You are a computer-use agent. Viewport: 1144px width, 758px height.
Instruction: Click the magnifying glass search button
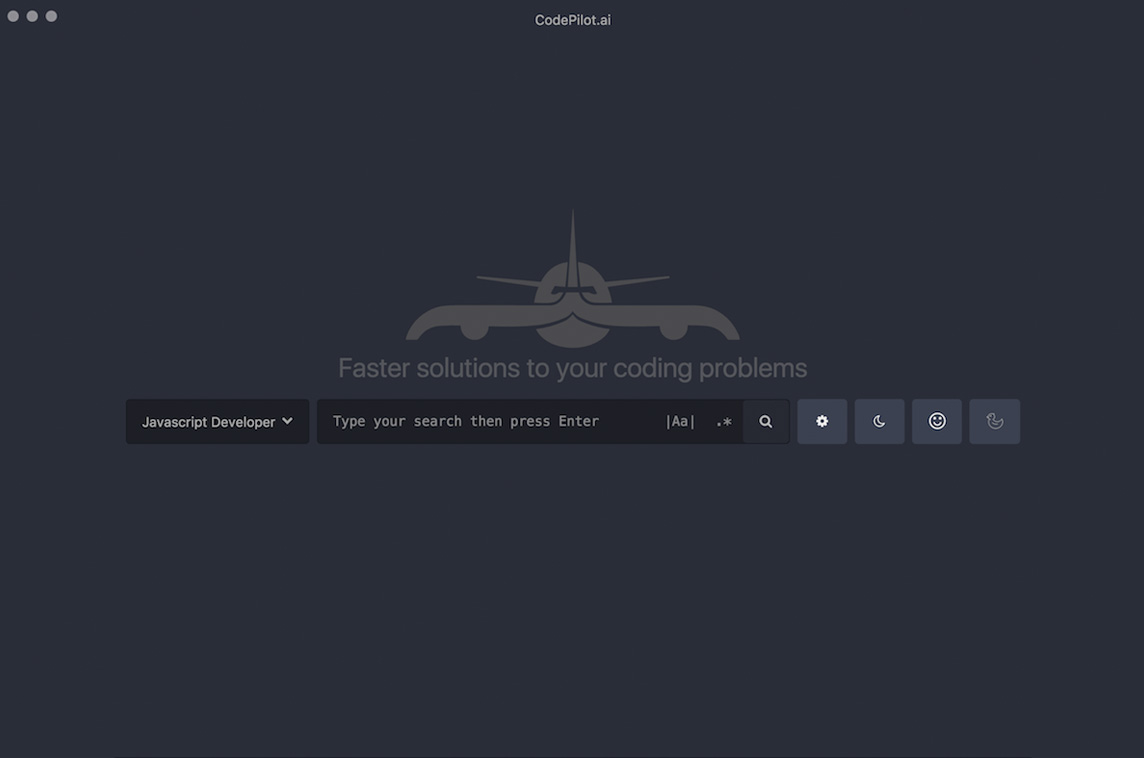point(766,422)
